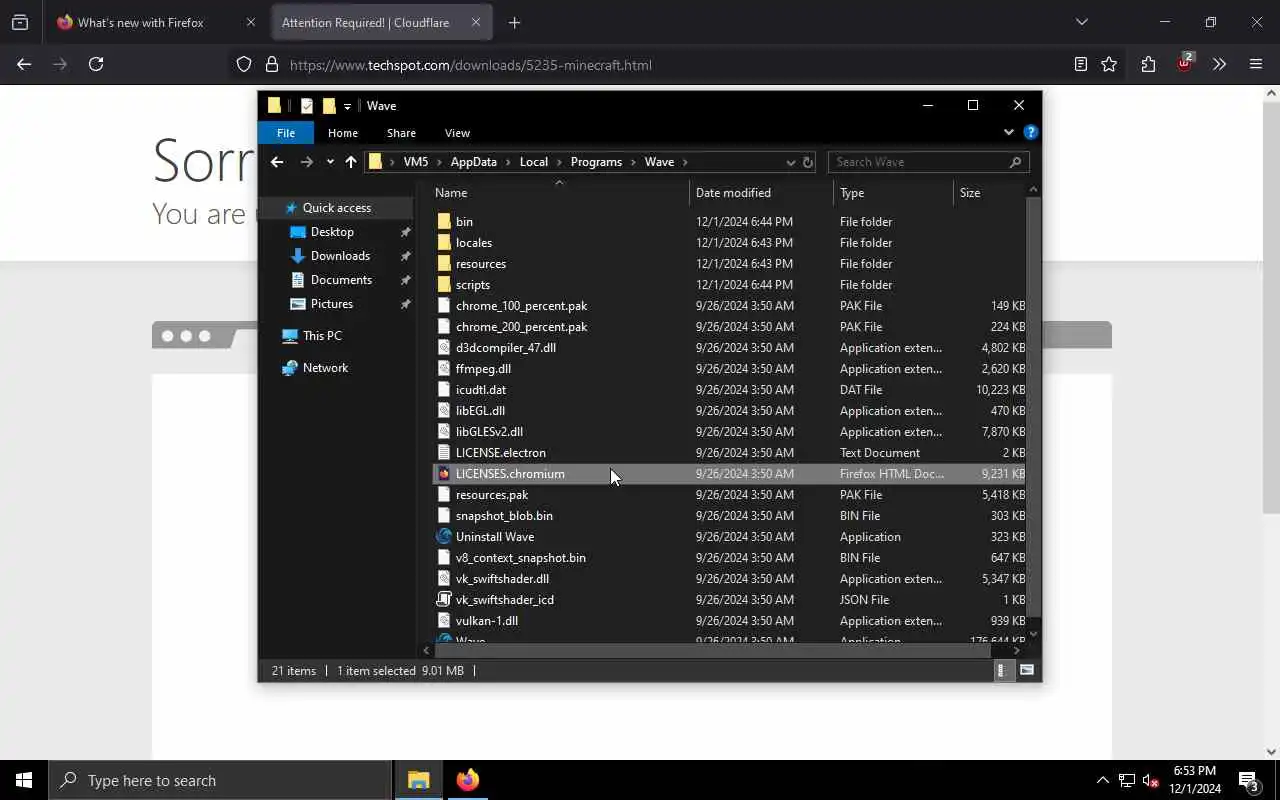Click Programs in the breadcrumb path
This screenshot has width=1280, height=800.
tap(596, 162)
